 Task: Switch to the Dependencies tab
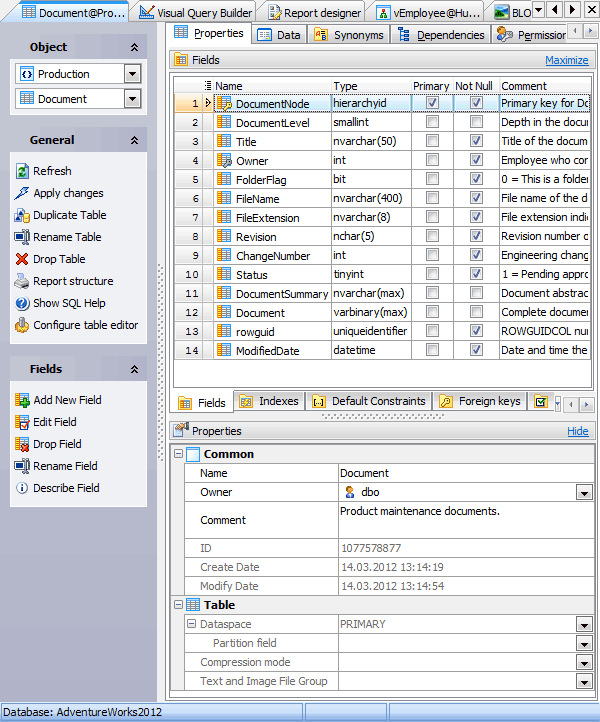pos(441,35)
